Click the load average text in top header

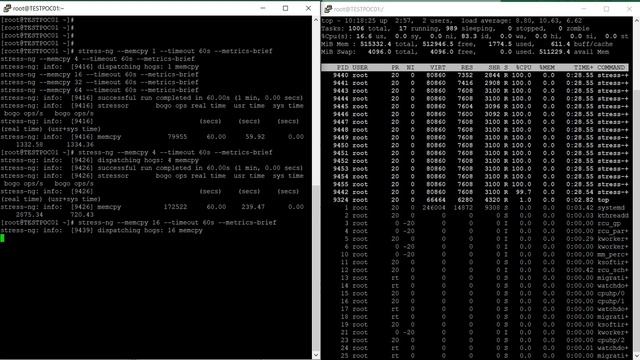[522, 21]
